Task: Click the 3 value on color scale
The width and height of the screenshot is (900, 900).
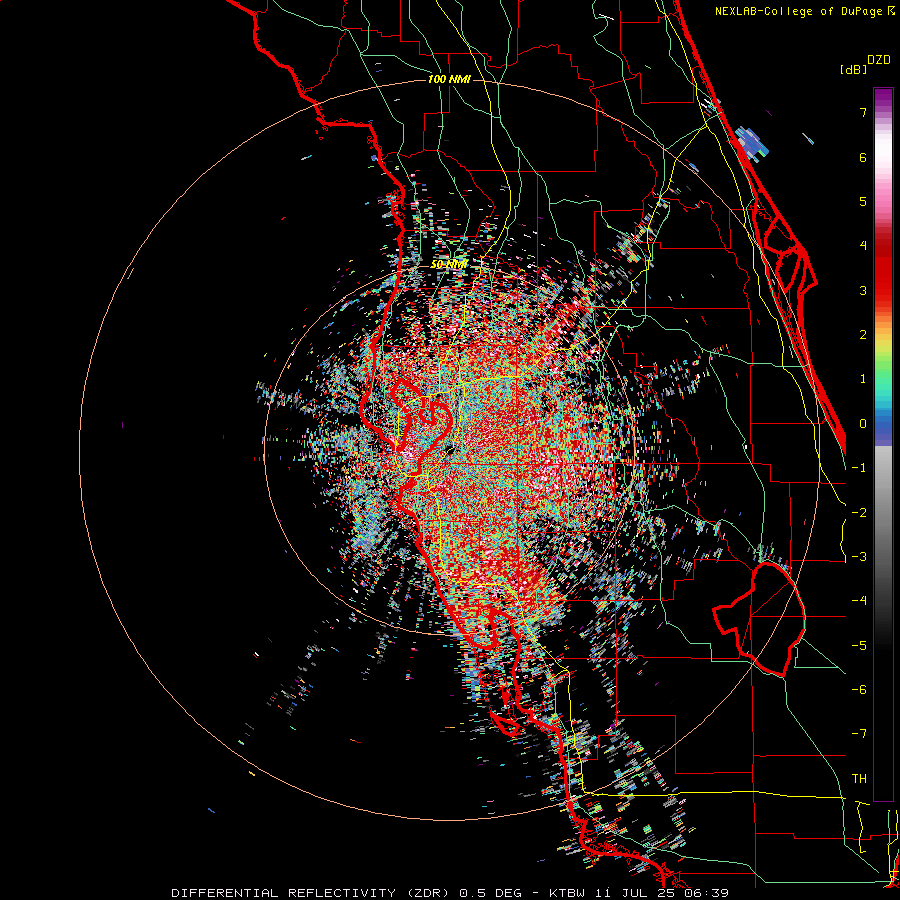Action: click(863, 290)
